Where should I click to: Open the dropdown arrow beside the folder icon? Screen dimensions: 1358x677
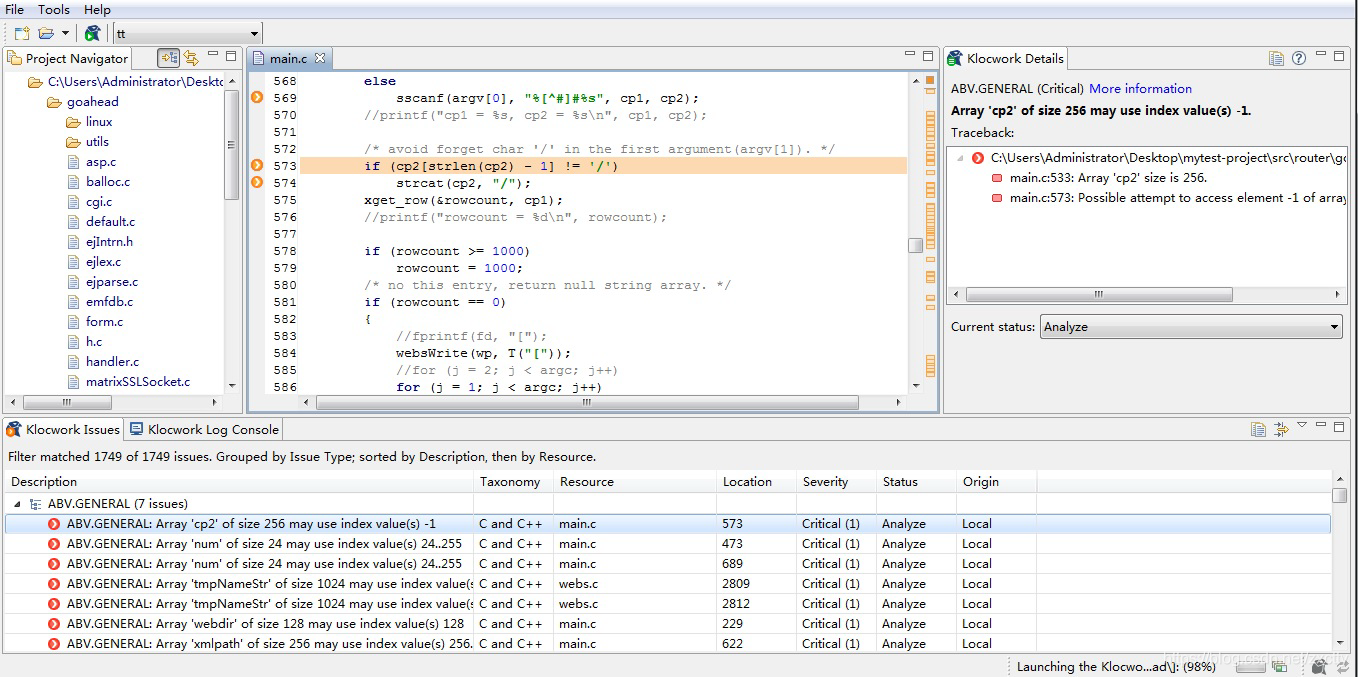tap(65, 34)
